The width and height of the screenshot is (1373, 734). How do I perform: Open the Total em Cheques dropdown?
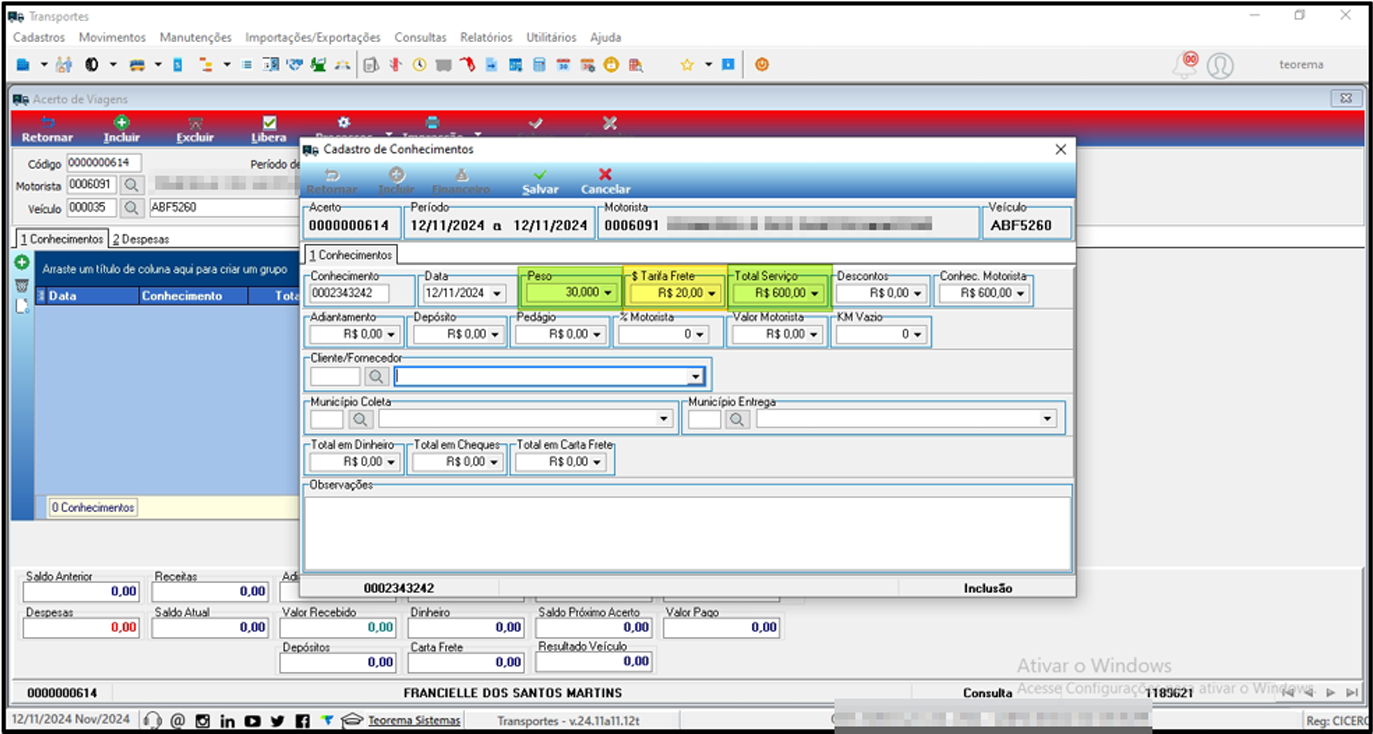point(495,462)
